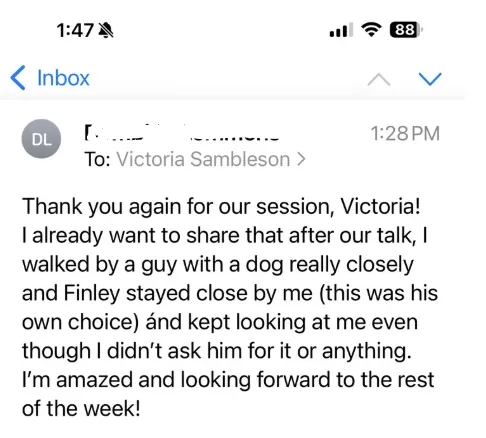This screenshot has width=486, height=438.
Task: Tap the To: label in header
Action: (97, 159)
